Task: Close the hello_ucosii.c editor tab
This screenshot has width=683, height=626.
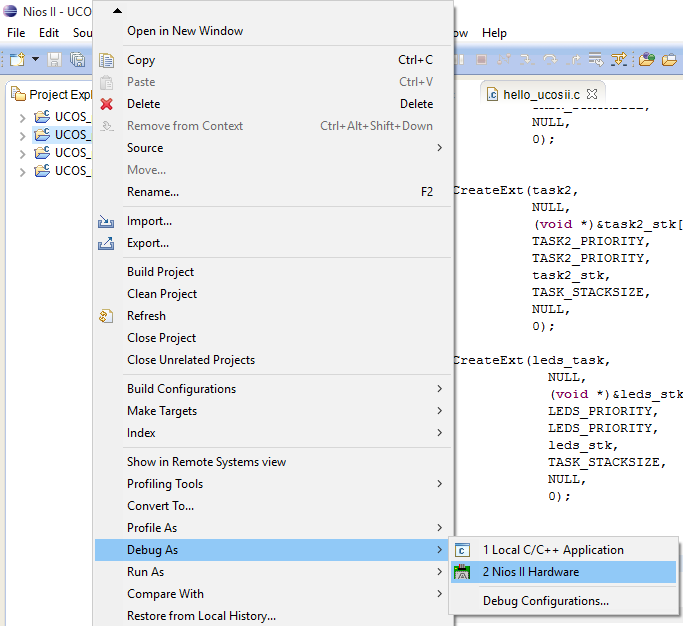Action: click(x=592, y=94)
